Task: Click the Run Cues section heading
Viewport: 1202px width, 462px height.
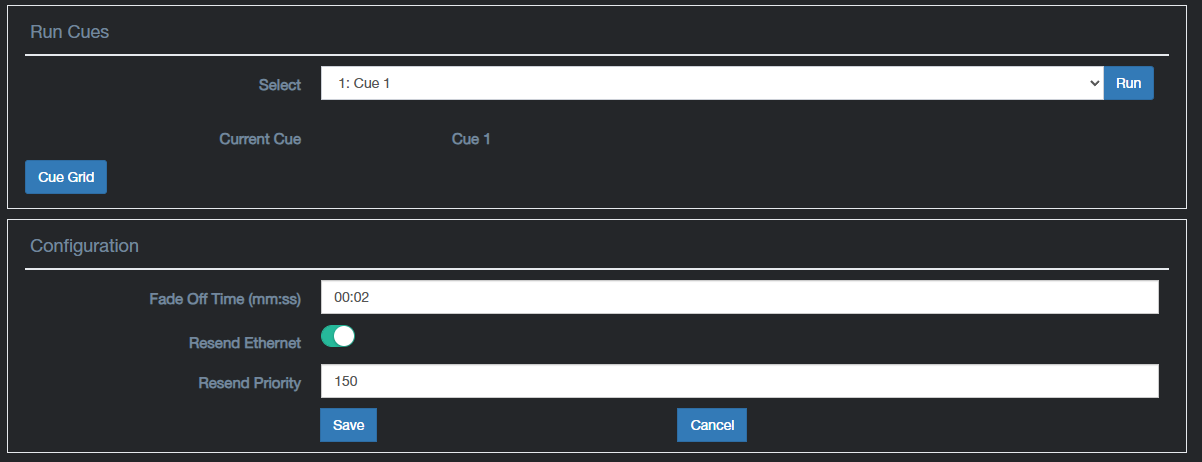Action: 70,32
